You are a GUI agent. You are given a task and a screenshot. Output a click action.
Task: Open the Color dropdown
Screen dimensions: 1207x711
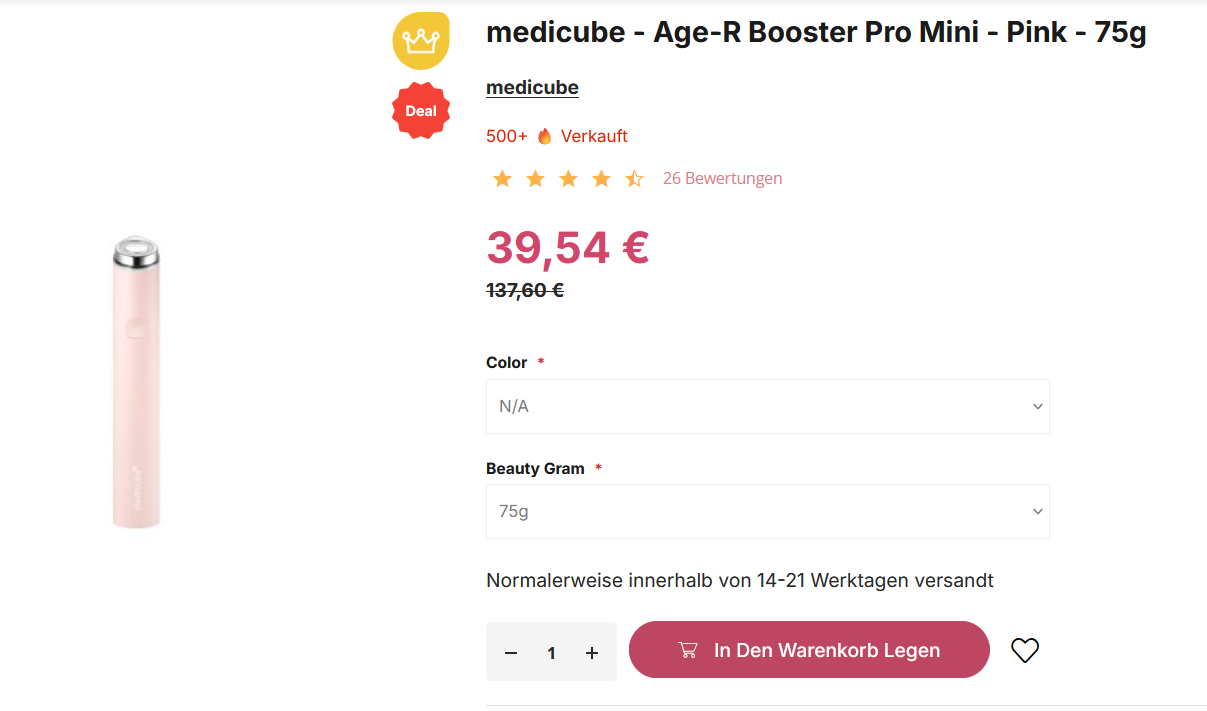click(x=767, y=407)
